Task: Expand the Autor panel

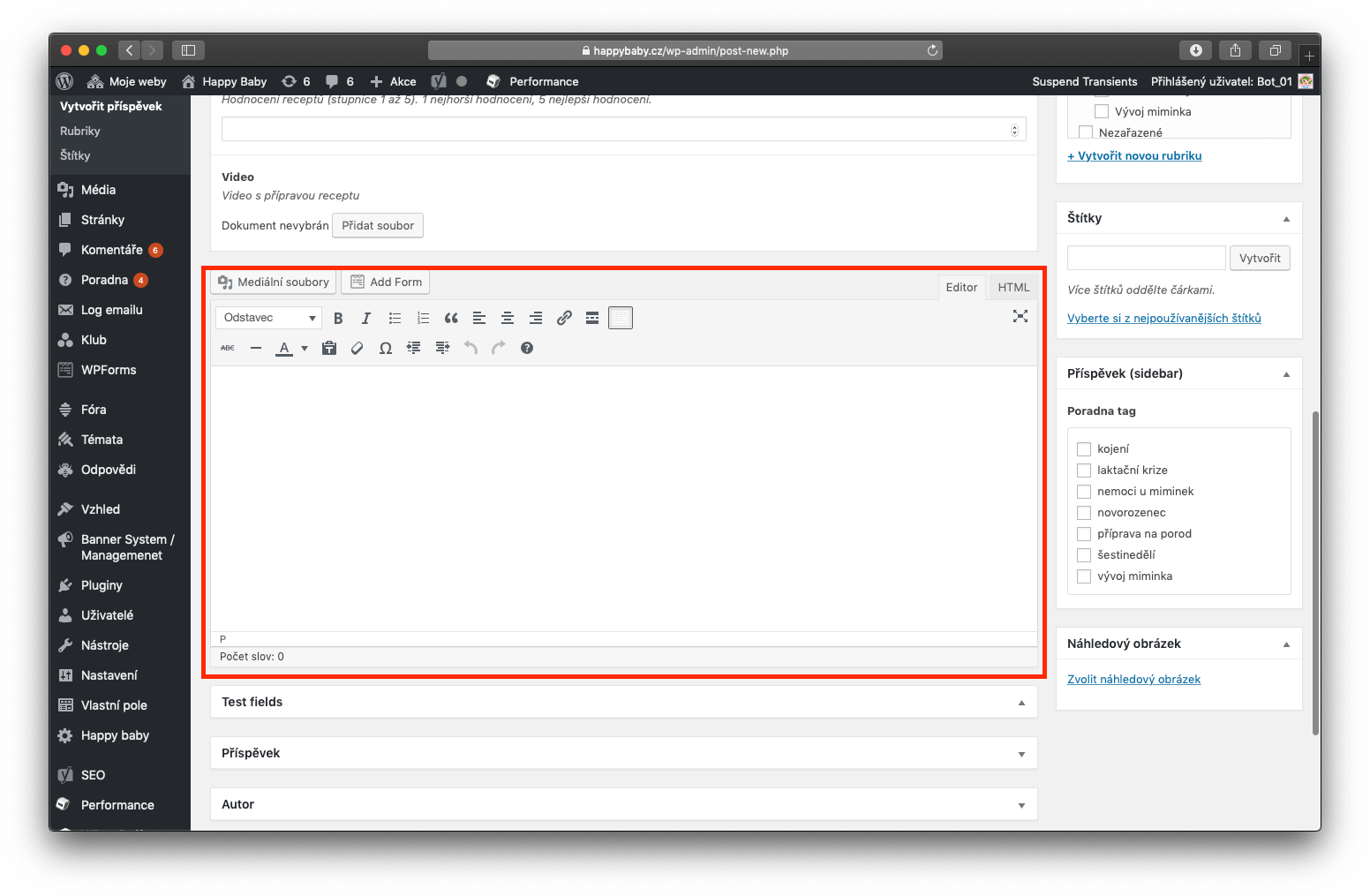Action: [1021, 805]
